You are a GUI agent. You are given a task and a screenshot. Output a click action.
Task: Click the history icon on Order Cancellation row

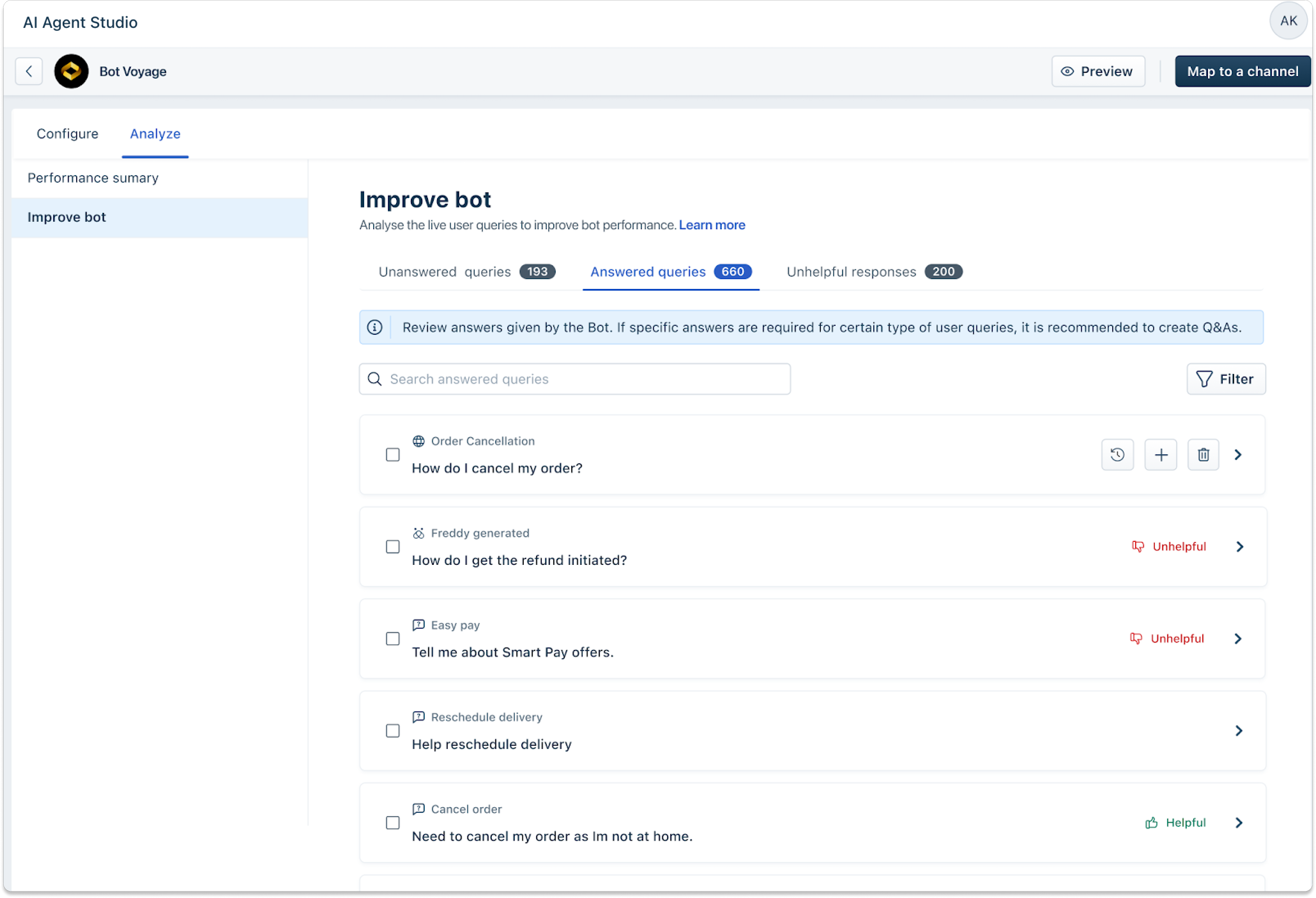coord(1117,454)
